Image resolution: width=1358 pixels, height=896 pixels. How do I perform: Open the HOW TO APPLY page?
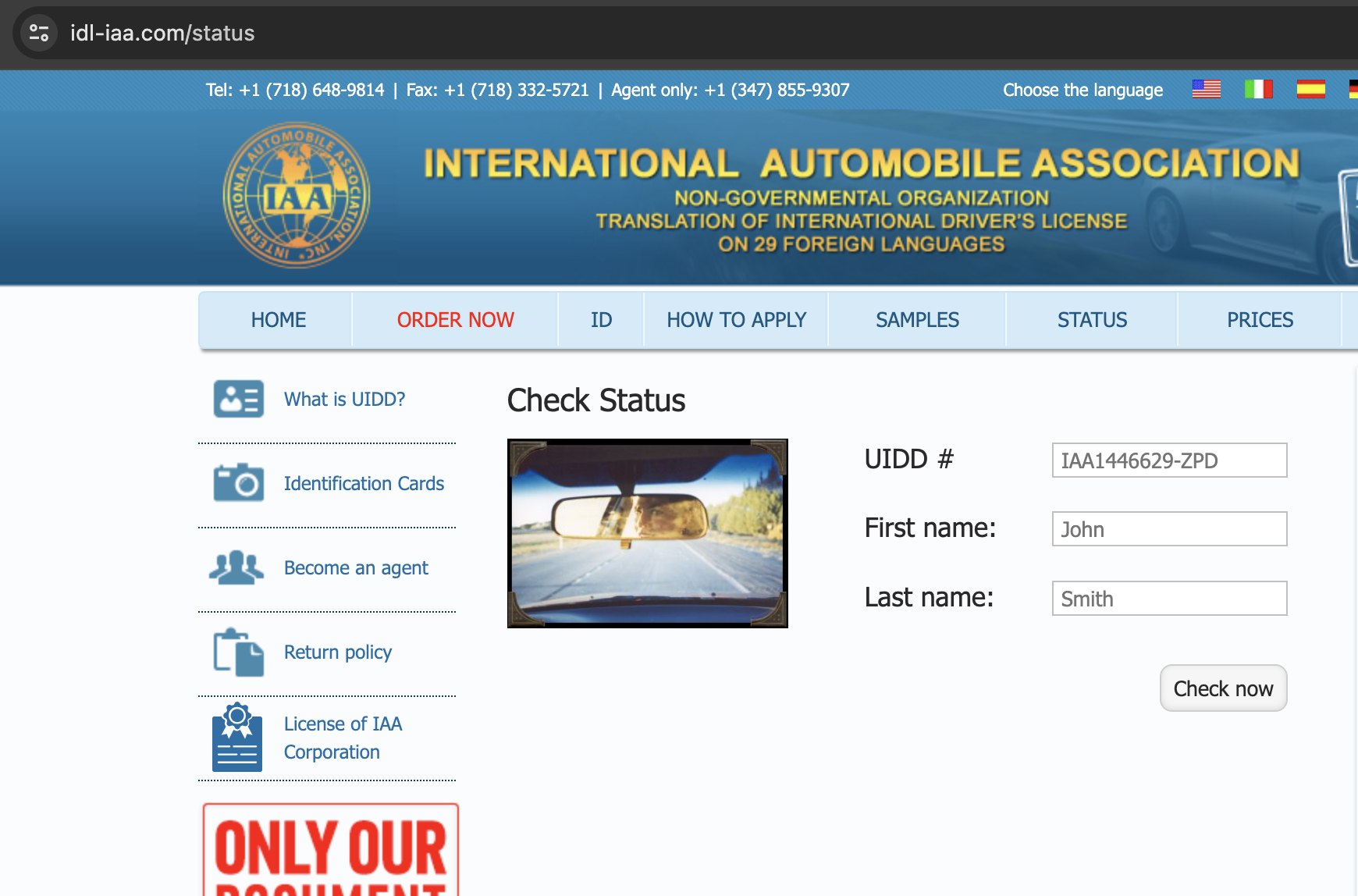tap(736, 320)
